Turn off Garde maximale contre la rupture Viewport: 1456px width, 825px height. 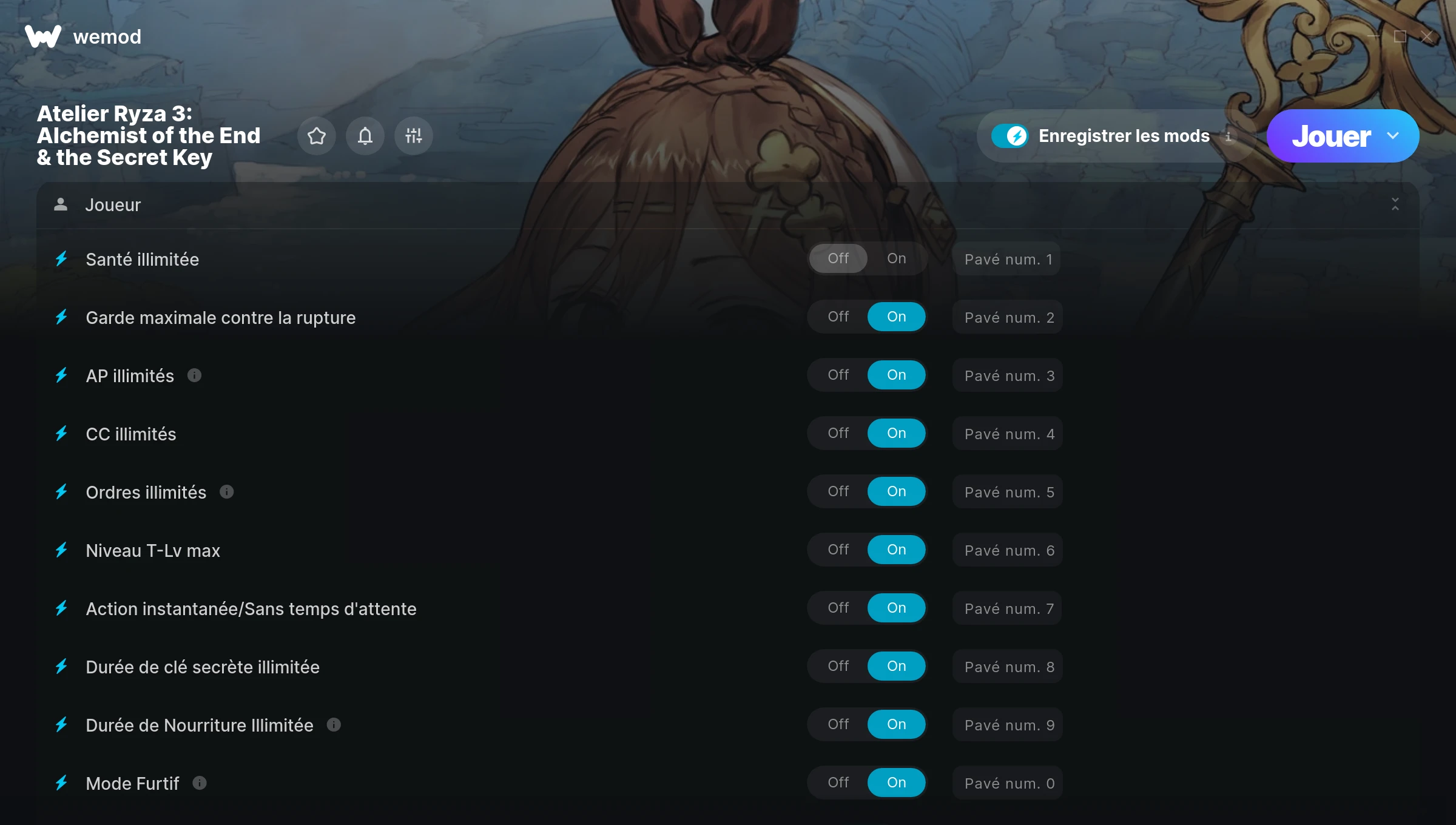[838, 317]
